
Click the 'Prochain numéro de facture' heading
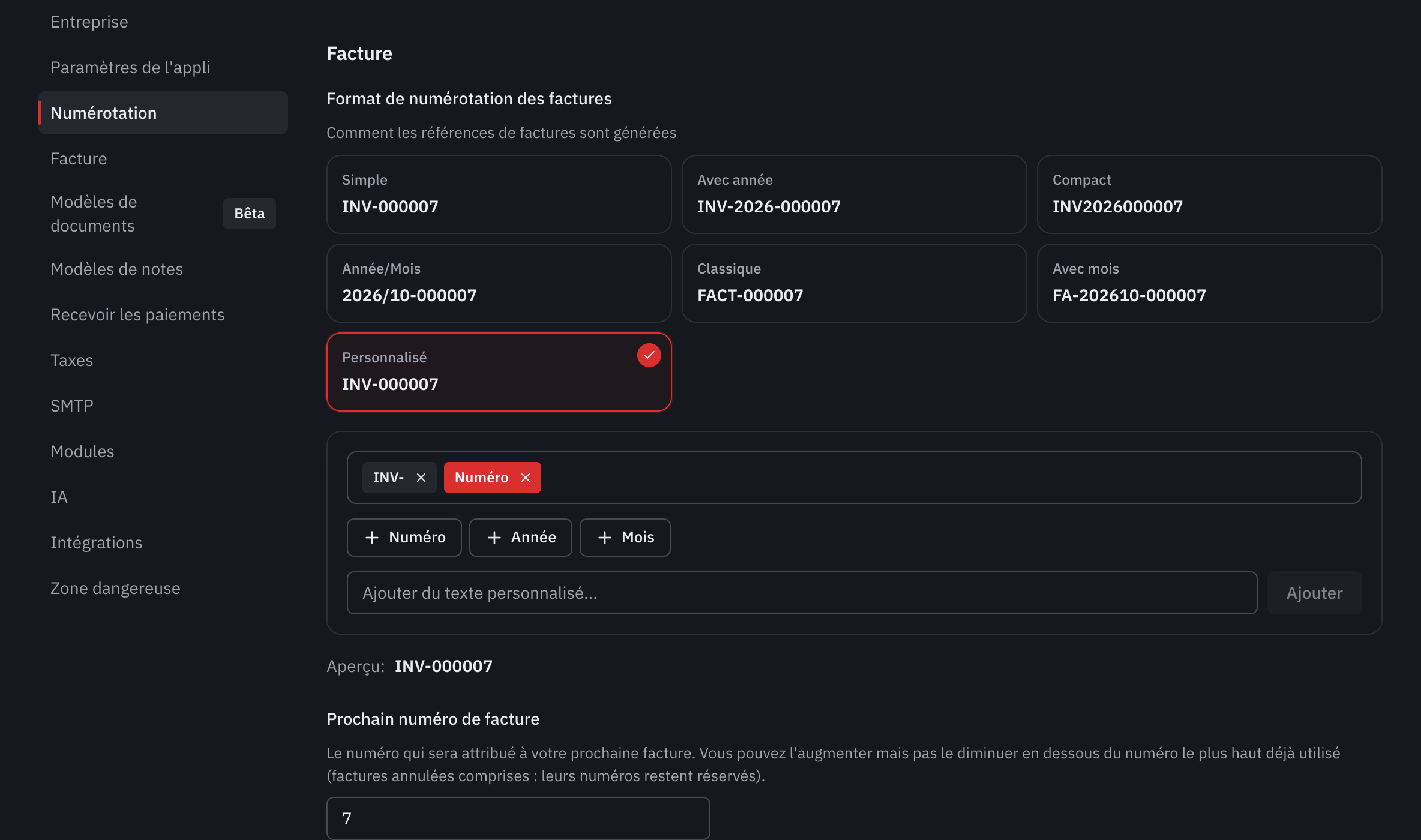(433, 719)
